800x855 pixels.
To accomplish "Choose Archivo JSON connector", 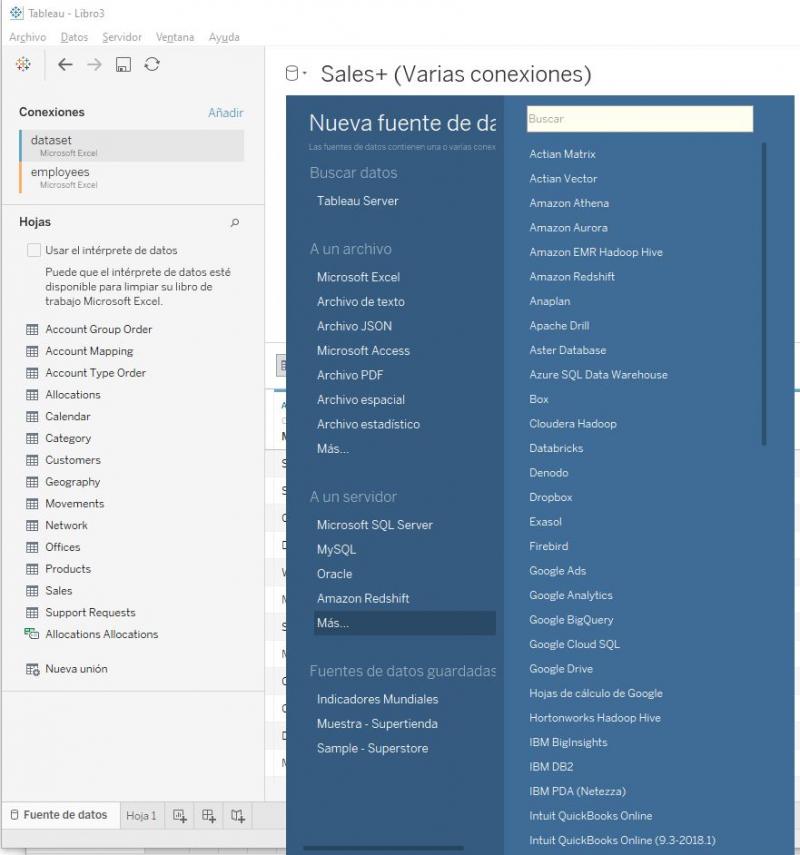I will (354, 326).
